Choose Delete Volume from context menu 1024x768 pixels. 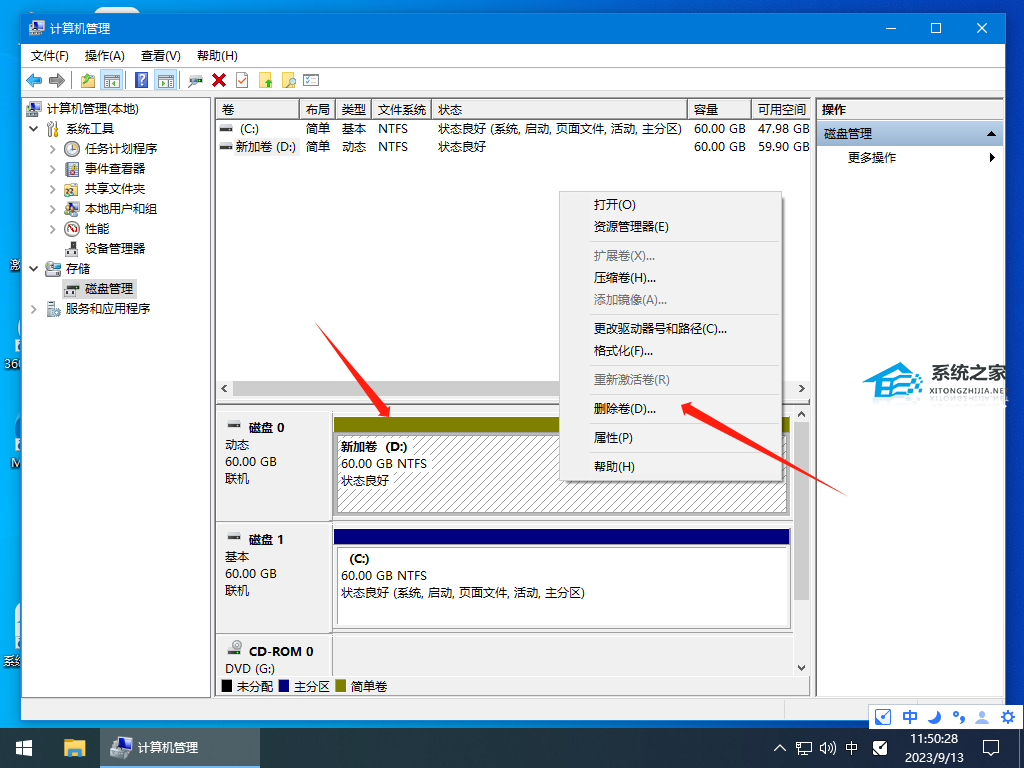[x=625, y=408]
